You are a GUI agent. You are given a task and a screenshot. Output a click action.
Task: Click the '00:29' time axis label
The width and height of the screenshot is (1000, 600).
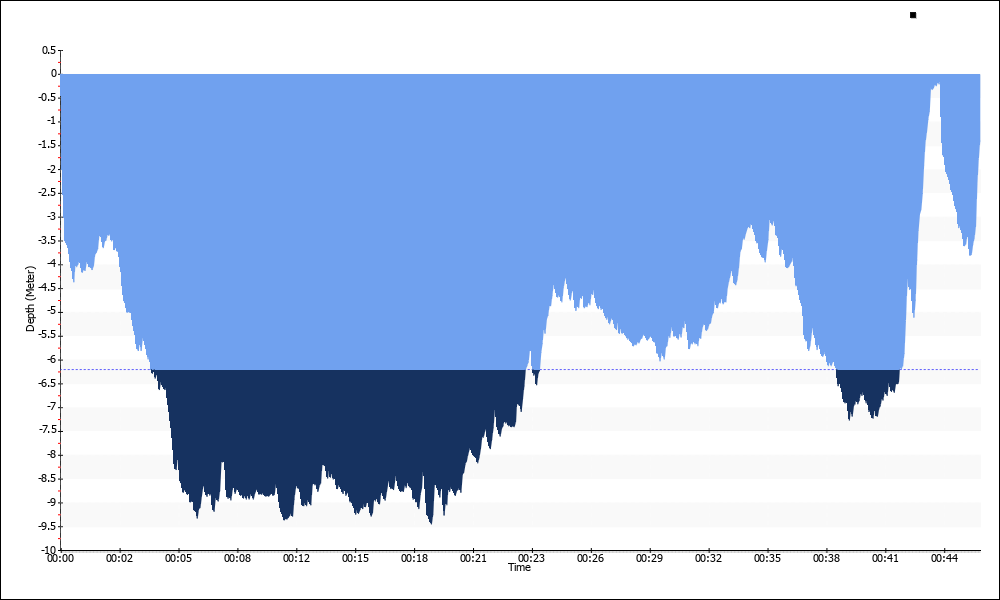point(649,559)
